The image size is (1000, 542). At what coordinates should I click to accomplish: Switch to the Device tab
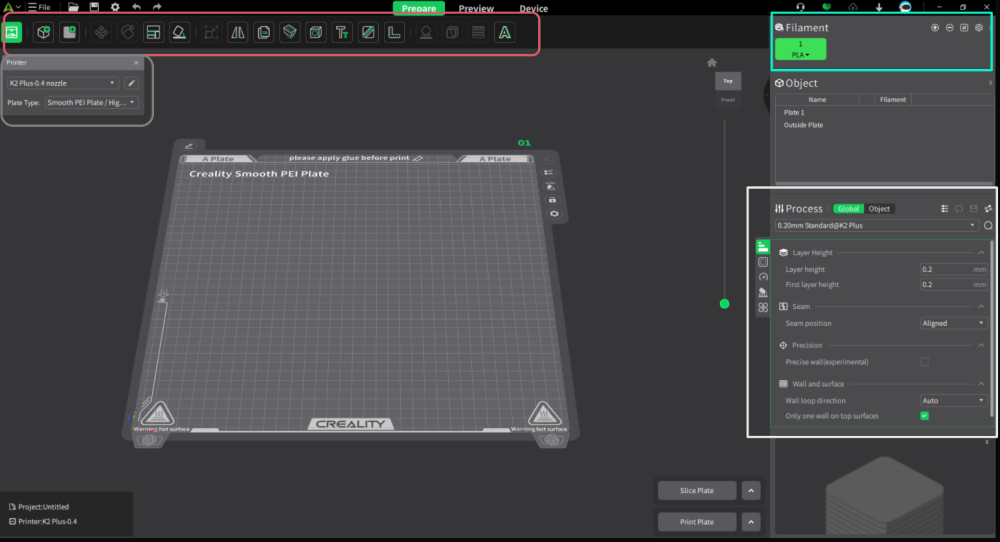[533, 8]
